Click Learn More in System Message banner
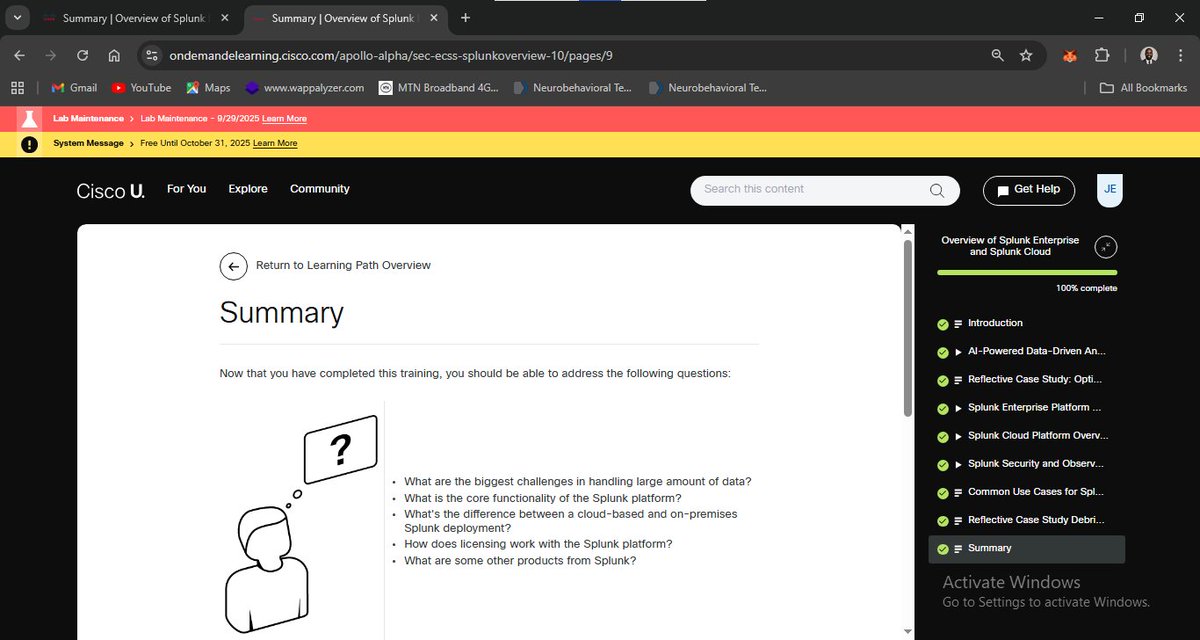 (275, 144)
